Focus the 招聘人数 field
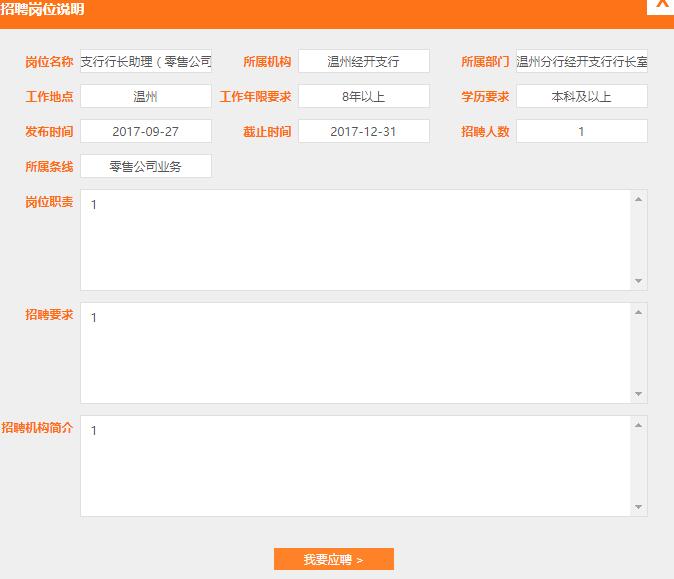The image size is (674, 579). click(x=581, y=131)
